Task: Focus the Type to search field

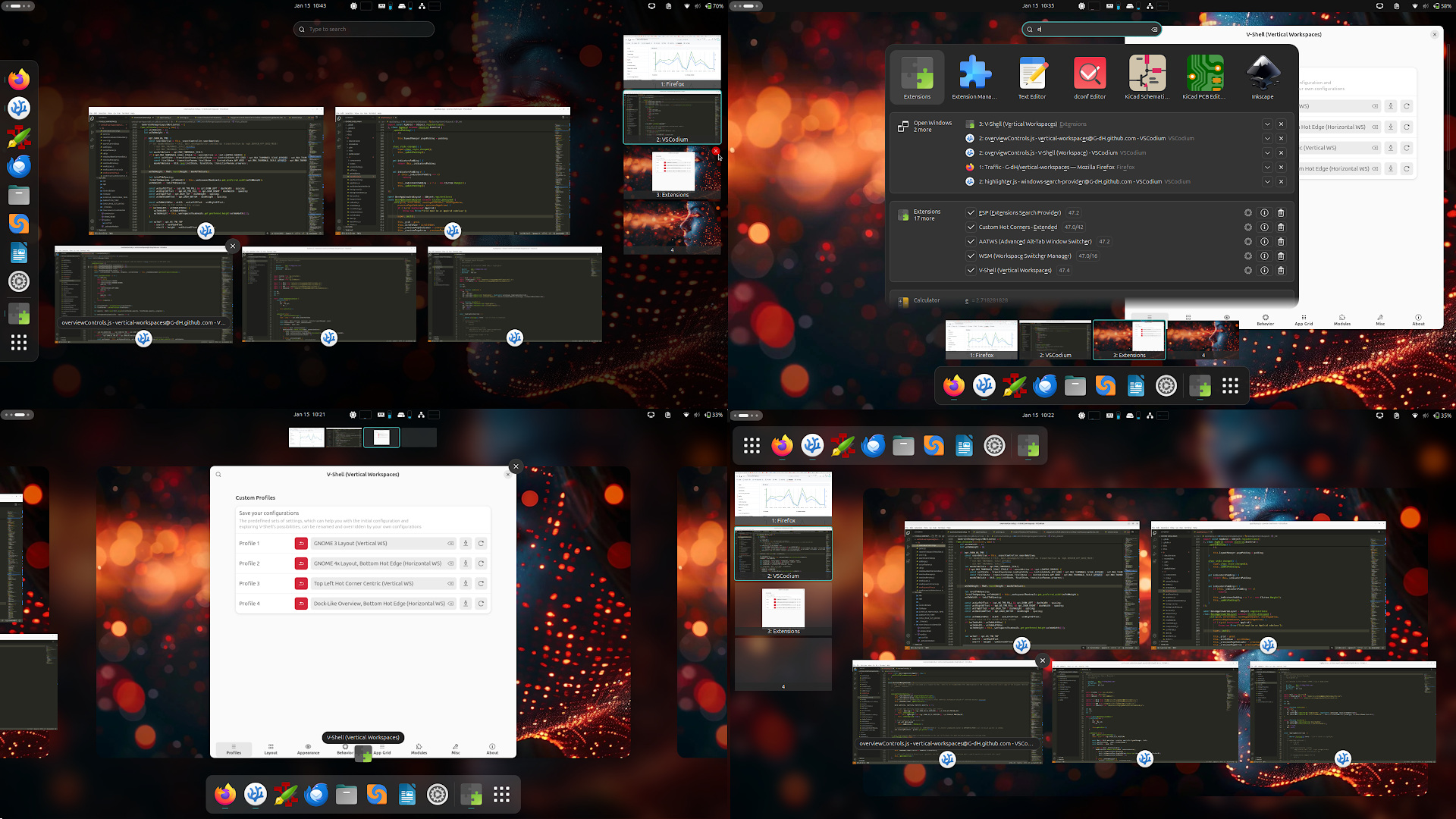Action: pos(364,30)
